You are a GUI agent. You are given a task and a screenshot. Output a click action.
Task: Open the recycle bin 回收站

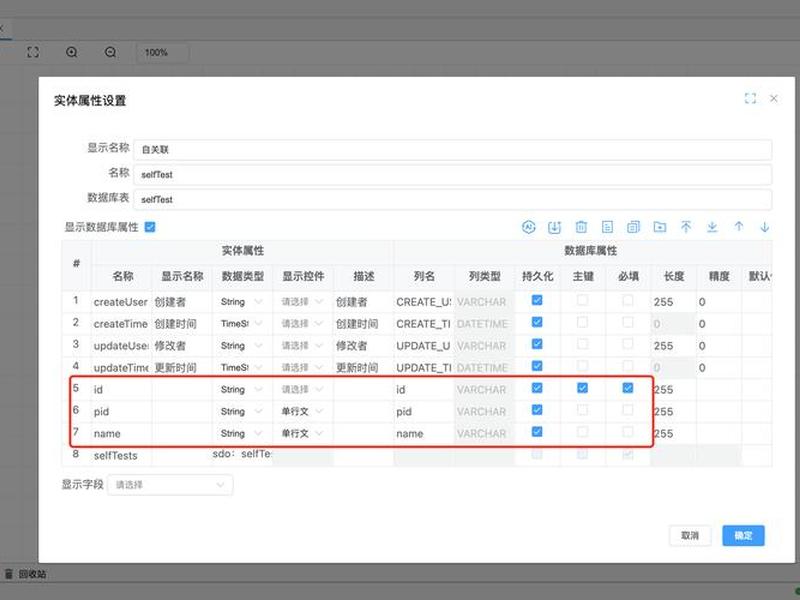26,574
